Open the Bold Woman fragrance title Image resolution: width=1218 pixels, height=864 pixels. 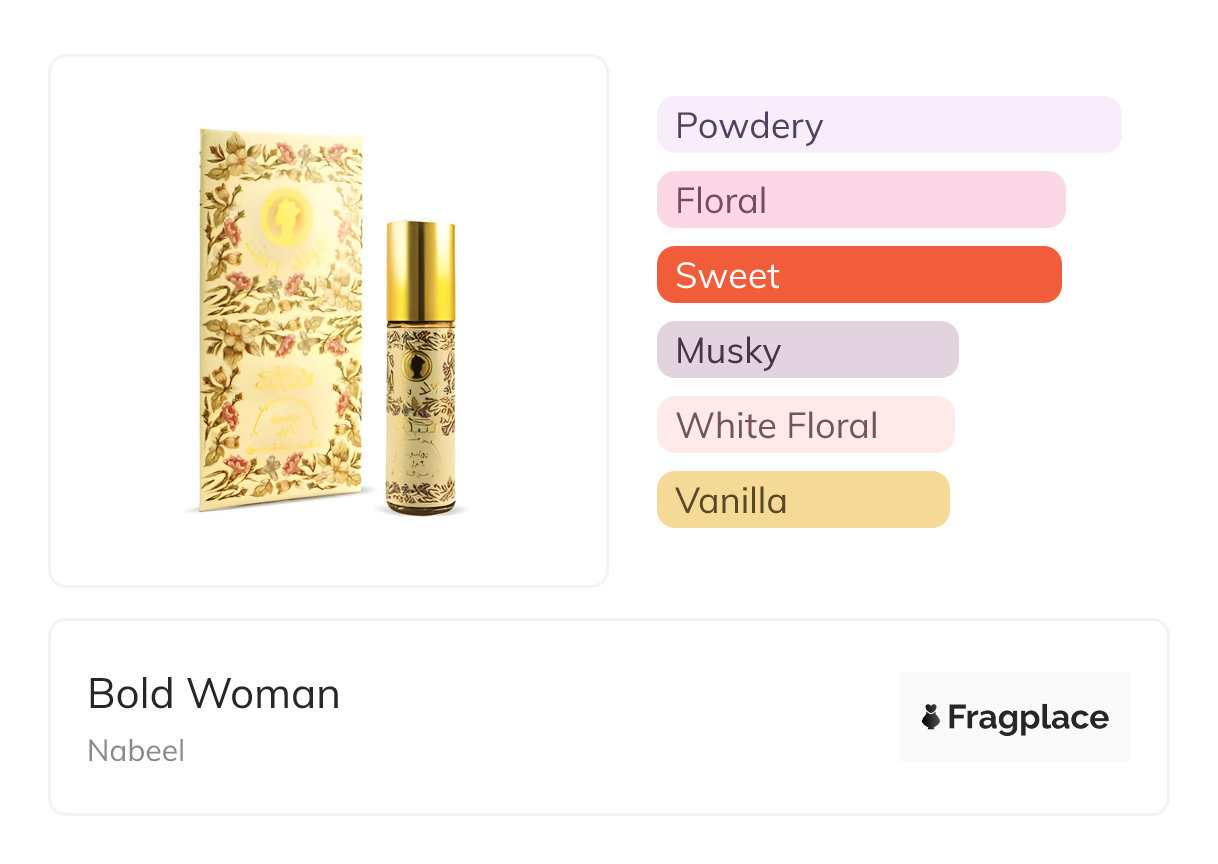tap(214, 694)
